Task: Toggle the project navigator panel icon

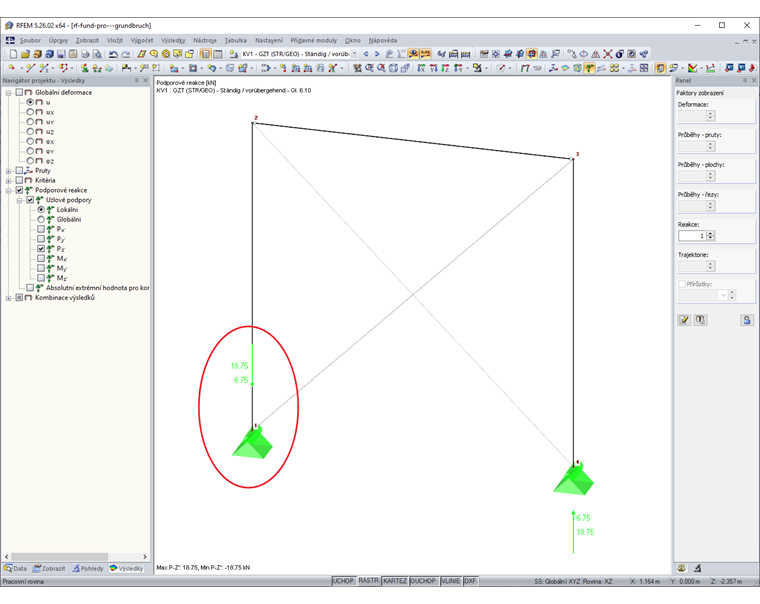Action: click(x=206, y=54)
